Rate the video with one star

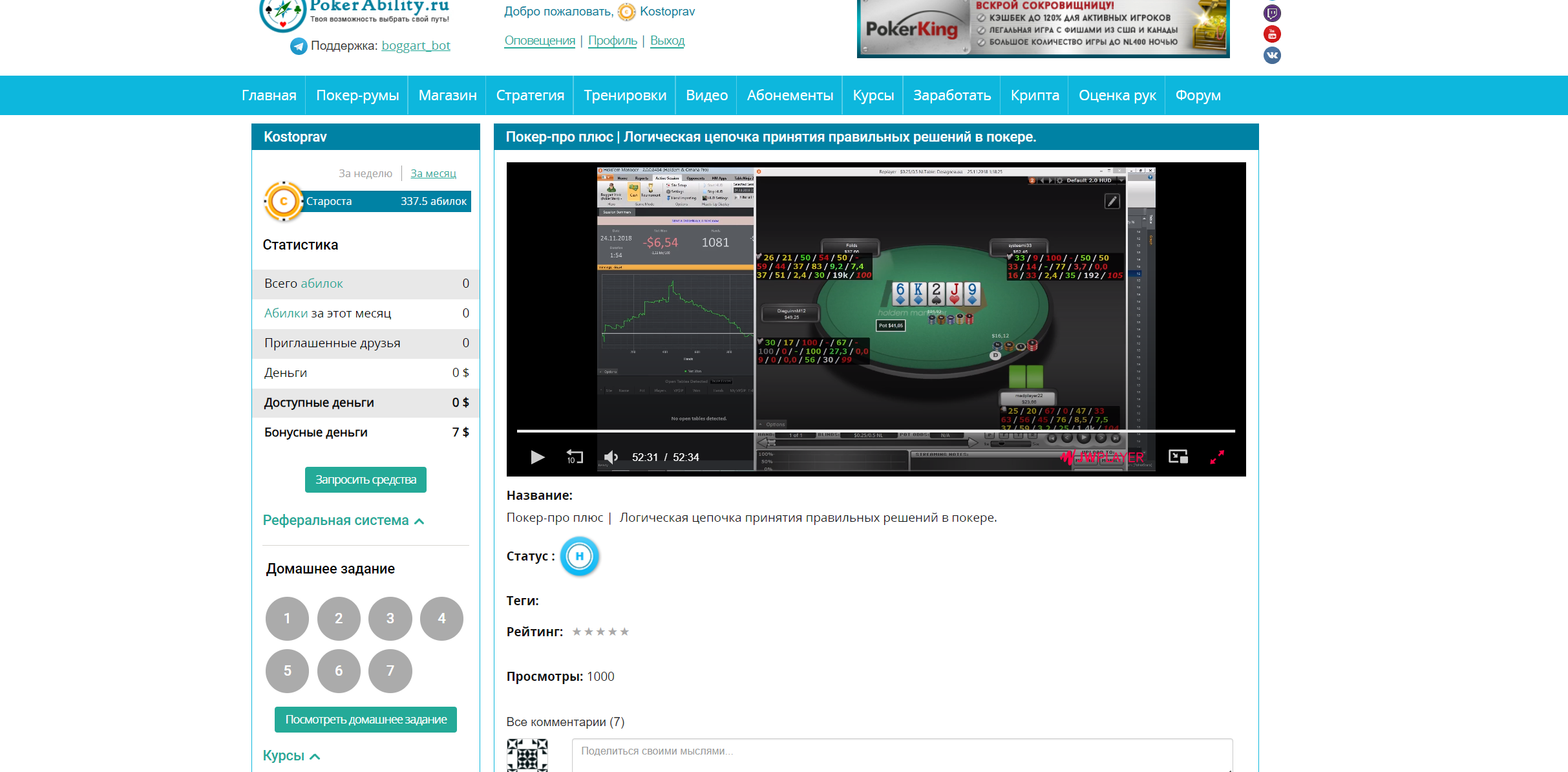click(577, 632)
